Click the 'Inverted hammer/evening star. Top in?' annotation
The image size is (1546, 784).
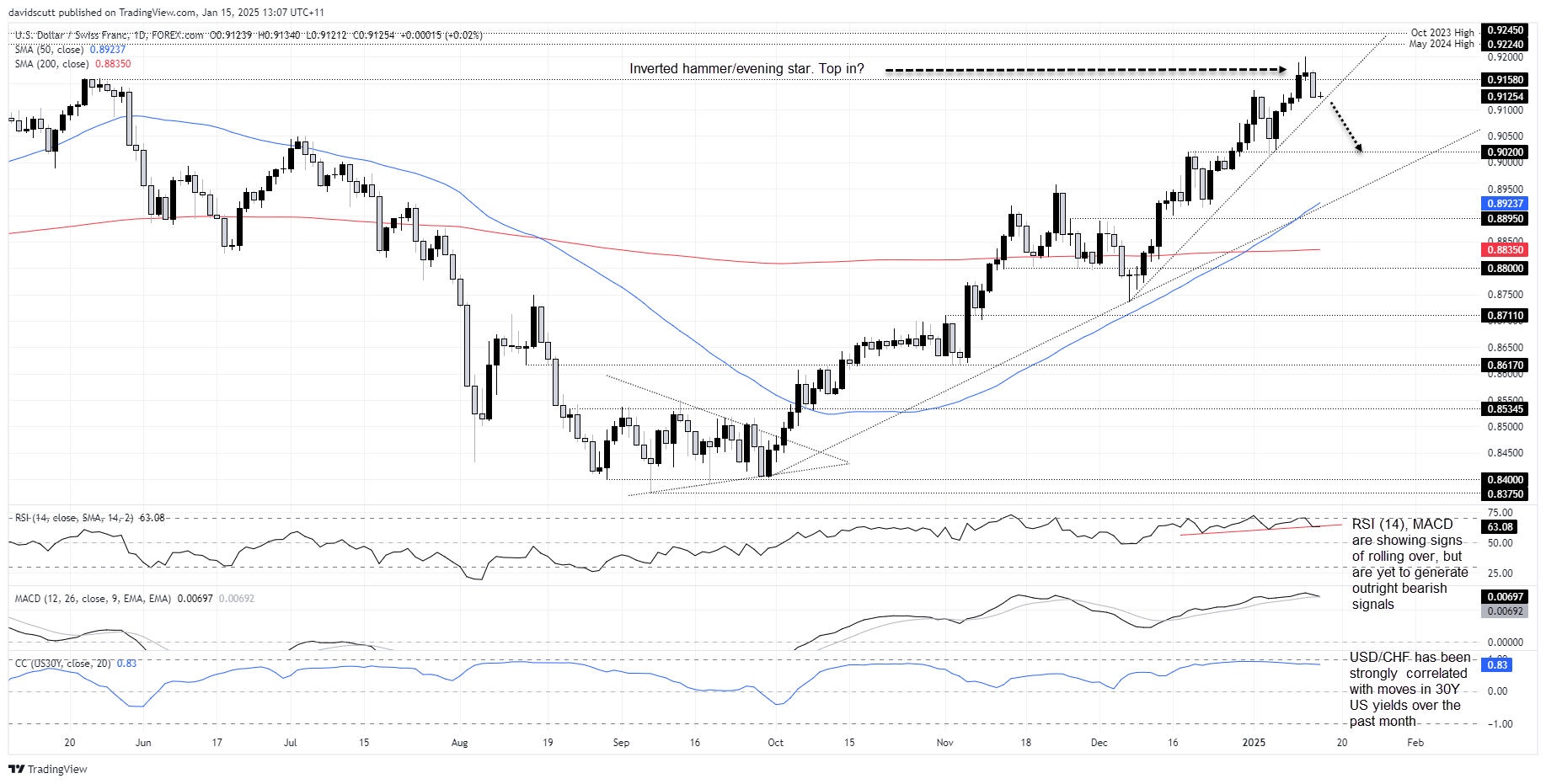(746, 69)
